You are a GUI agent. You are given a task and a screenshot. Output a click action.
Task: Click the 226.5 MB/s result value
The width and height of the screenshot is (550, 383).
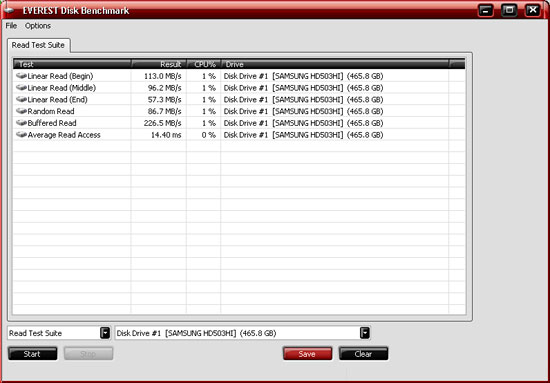[163, 123]
